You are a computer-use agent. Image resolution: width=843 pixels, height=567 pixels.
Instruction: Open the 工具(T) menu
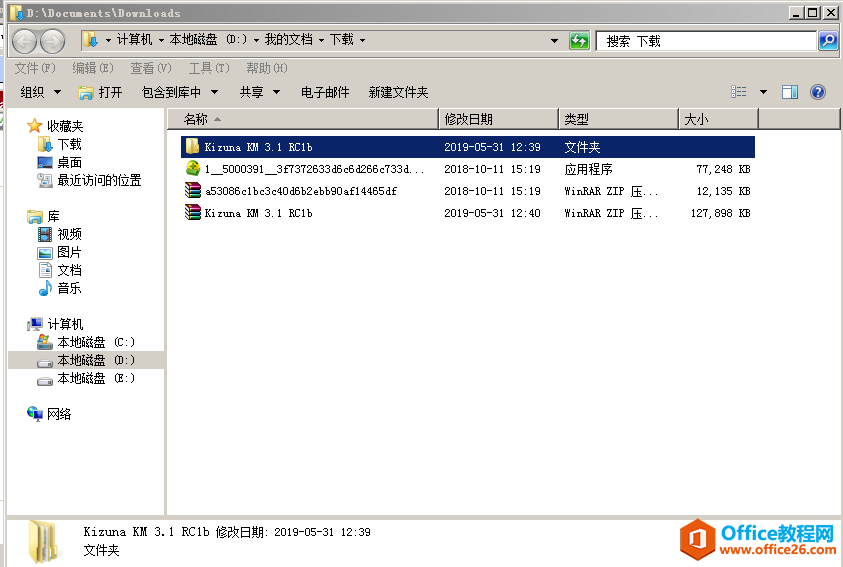(x=209, y=68)
